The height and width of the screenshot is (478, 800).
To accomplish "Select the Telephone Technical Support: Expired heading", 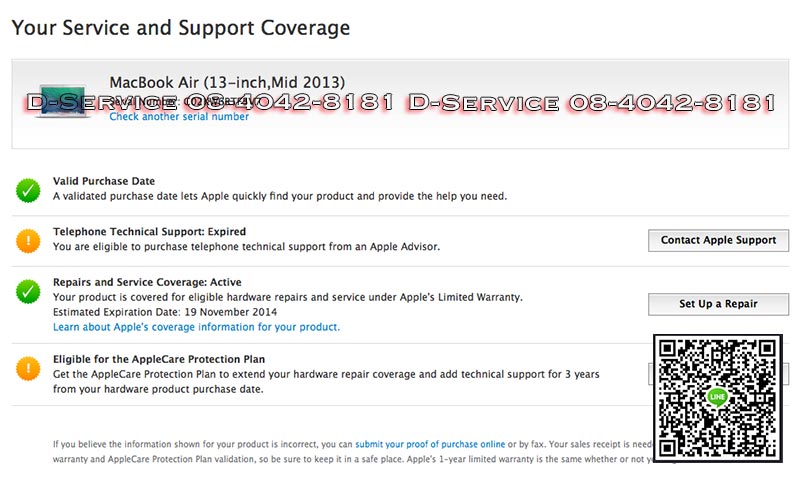I will pyautogui.click(x=149, y=232).
